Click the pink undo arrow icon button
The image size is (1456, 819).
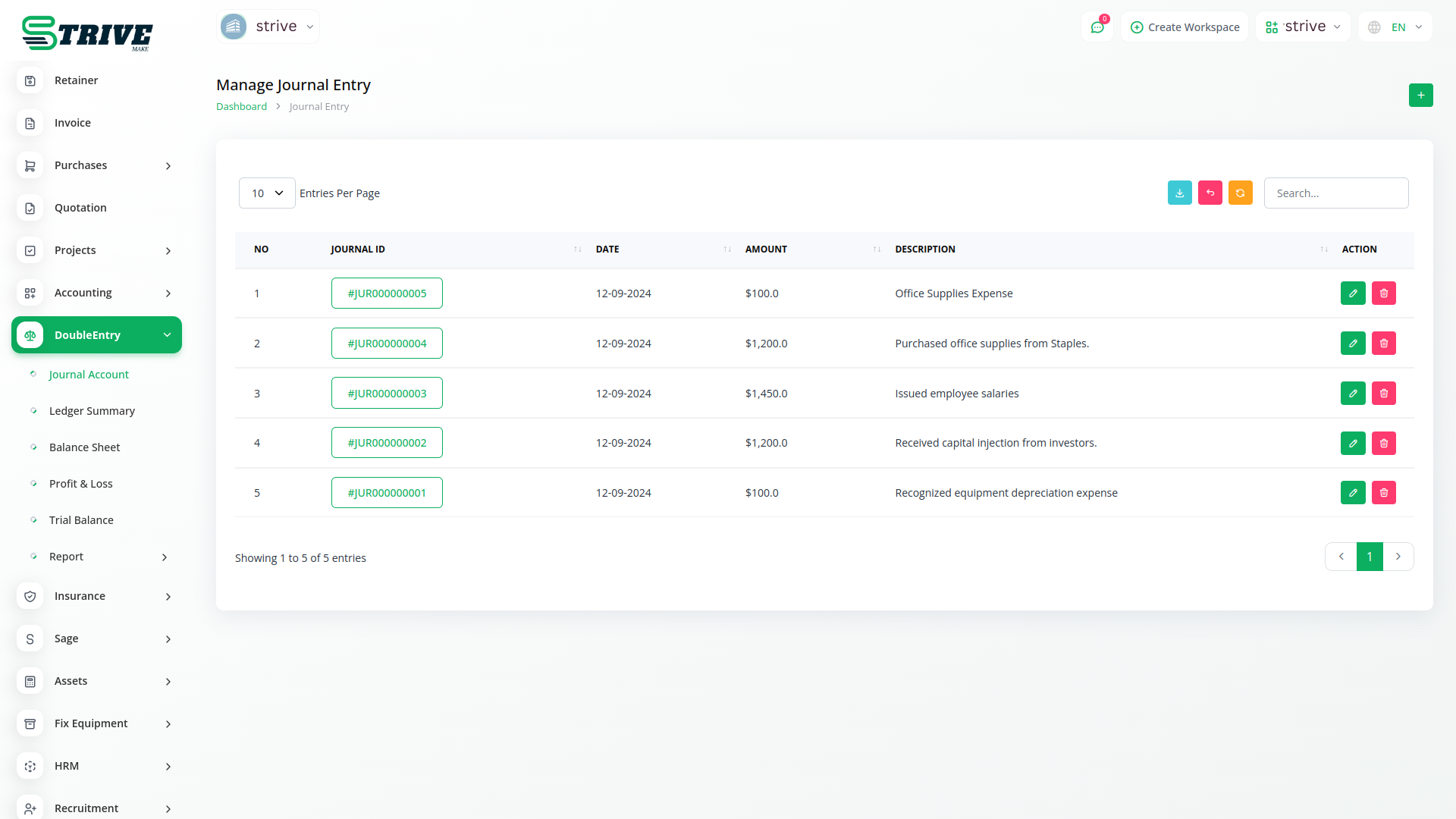tap(1210, 193)
